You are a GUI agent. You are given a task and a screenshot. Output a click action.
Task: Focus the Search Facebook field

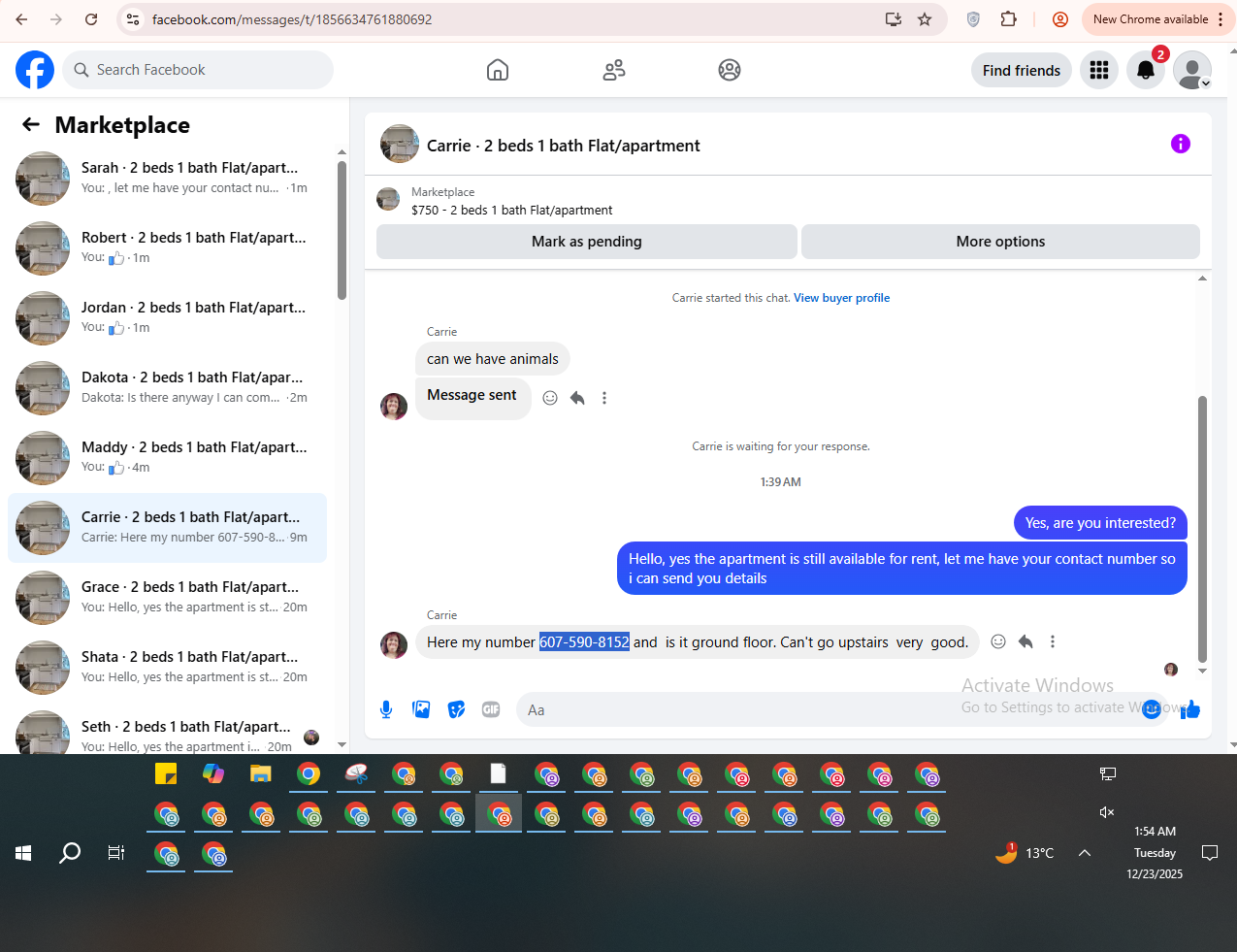tap(199, 70)
